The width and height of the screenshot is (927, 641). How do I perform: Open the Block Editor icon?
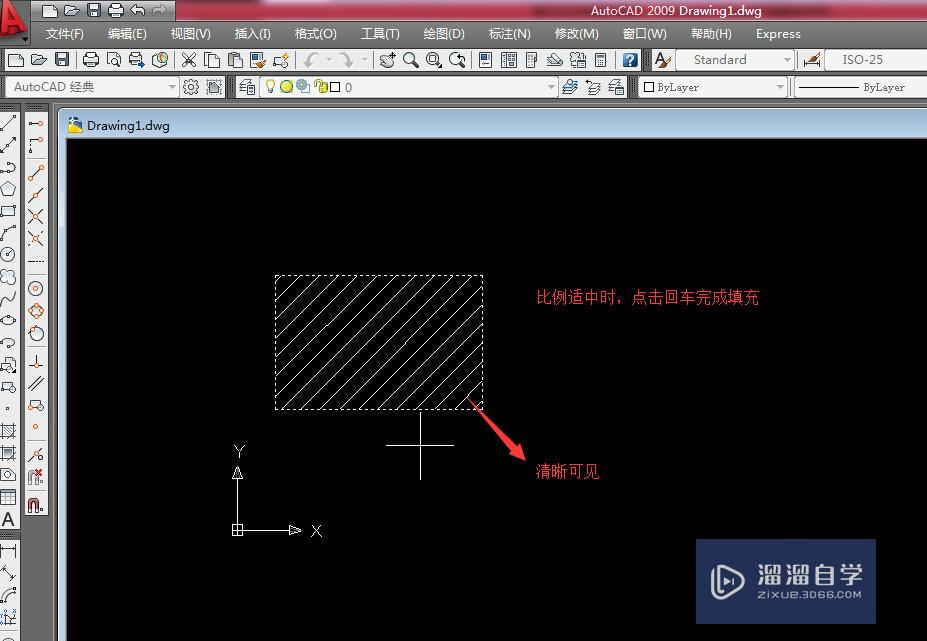click(281, 60)
